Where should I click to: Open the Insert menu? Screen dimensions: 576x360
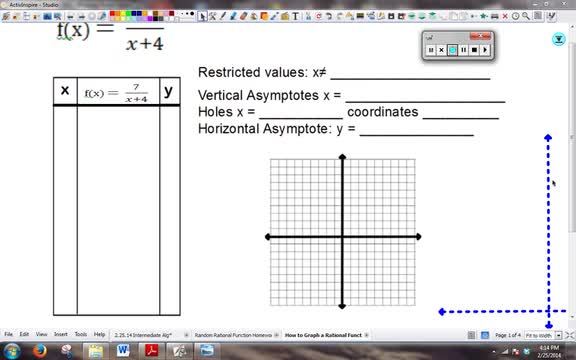coord(61,334)
